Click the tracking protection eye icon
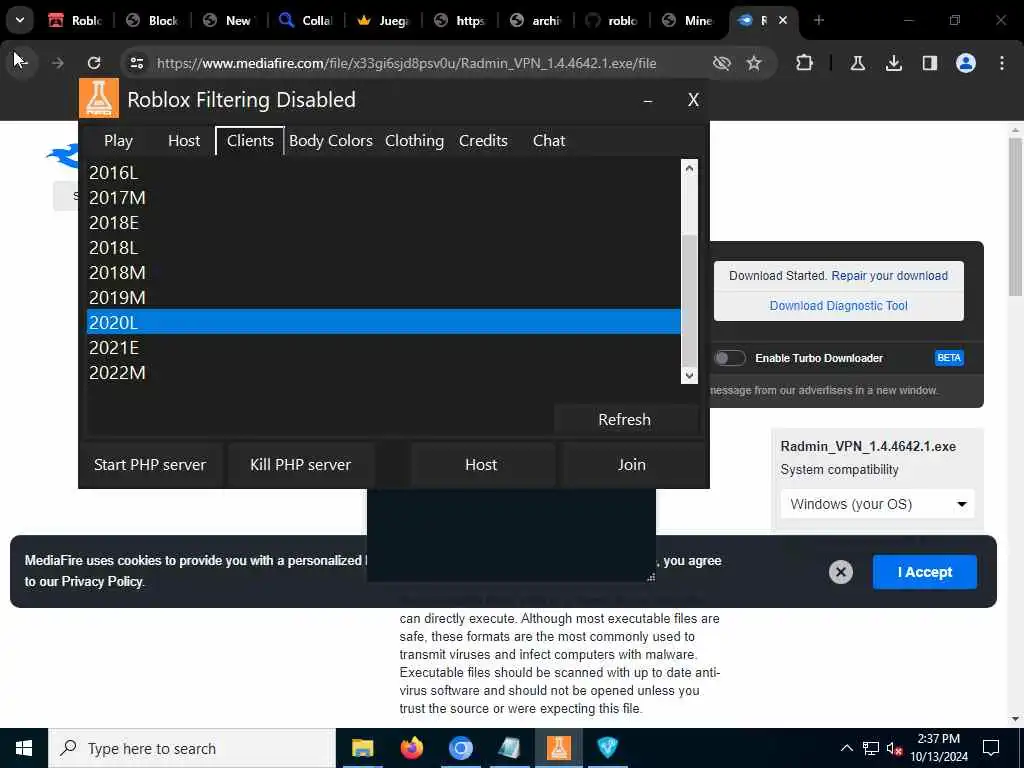Image resolution: width=1024 pixels, height=768 pixels. [x=722, y=63]
